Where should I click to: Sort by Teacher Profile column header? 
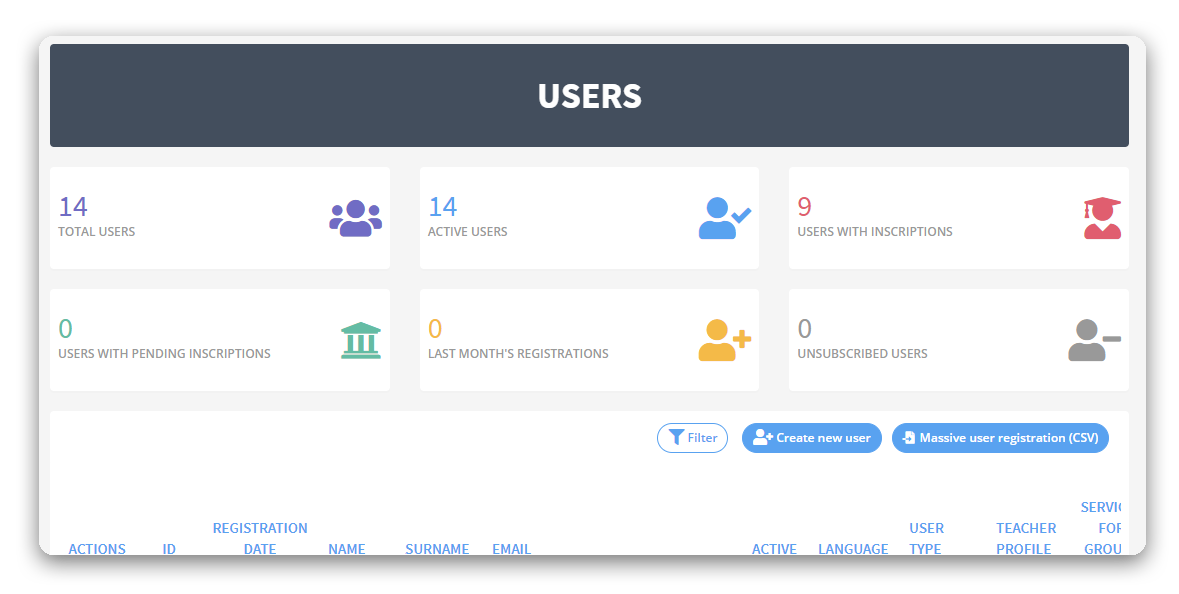[x=1025, y=538]
